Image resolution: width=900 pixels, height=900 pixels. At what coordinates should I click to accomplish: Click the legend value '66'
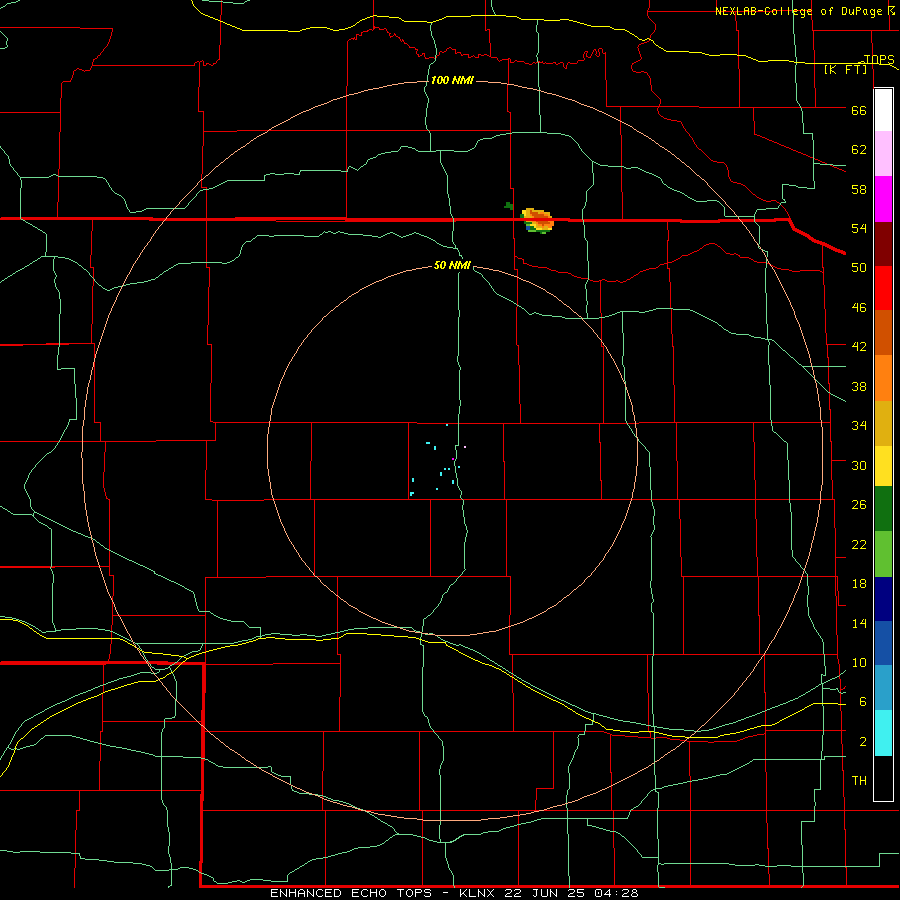(x=859, y=110)
